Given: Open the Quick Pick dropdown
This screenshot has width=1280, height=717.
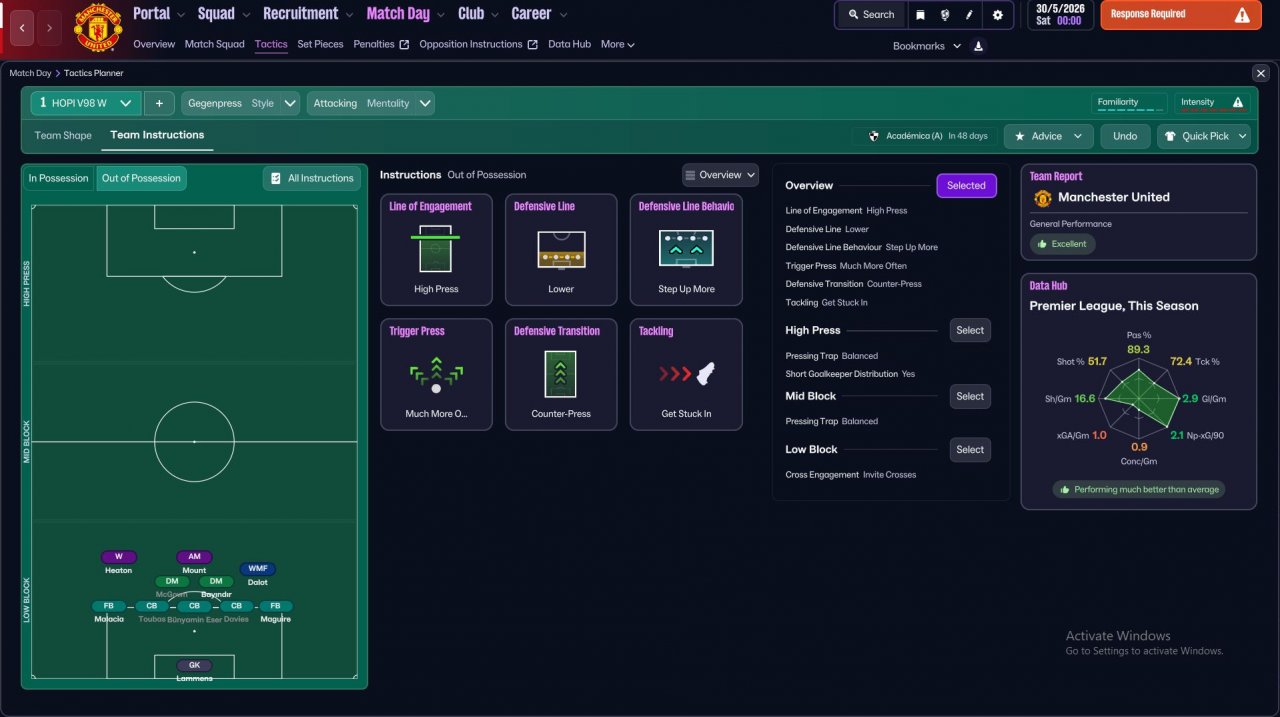Looking at the screenshot, I should pyautogui.click(x=1205, y=136).
